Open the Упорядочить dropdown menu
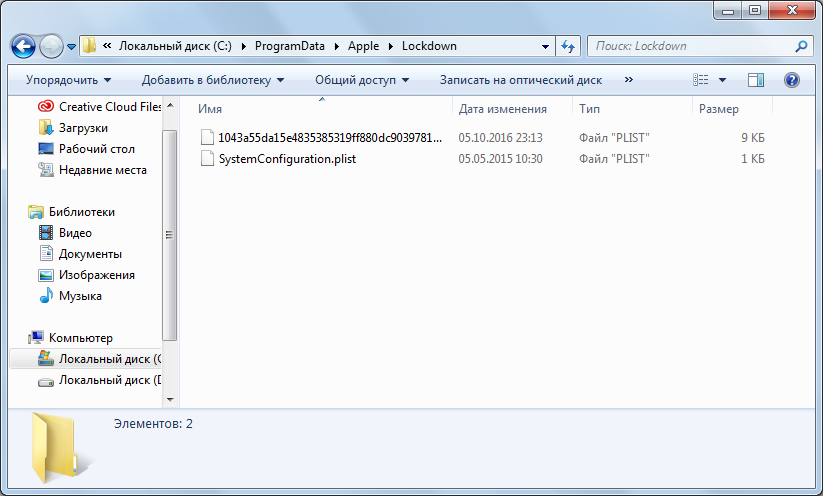 (x=68, y=80)
